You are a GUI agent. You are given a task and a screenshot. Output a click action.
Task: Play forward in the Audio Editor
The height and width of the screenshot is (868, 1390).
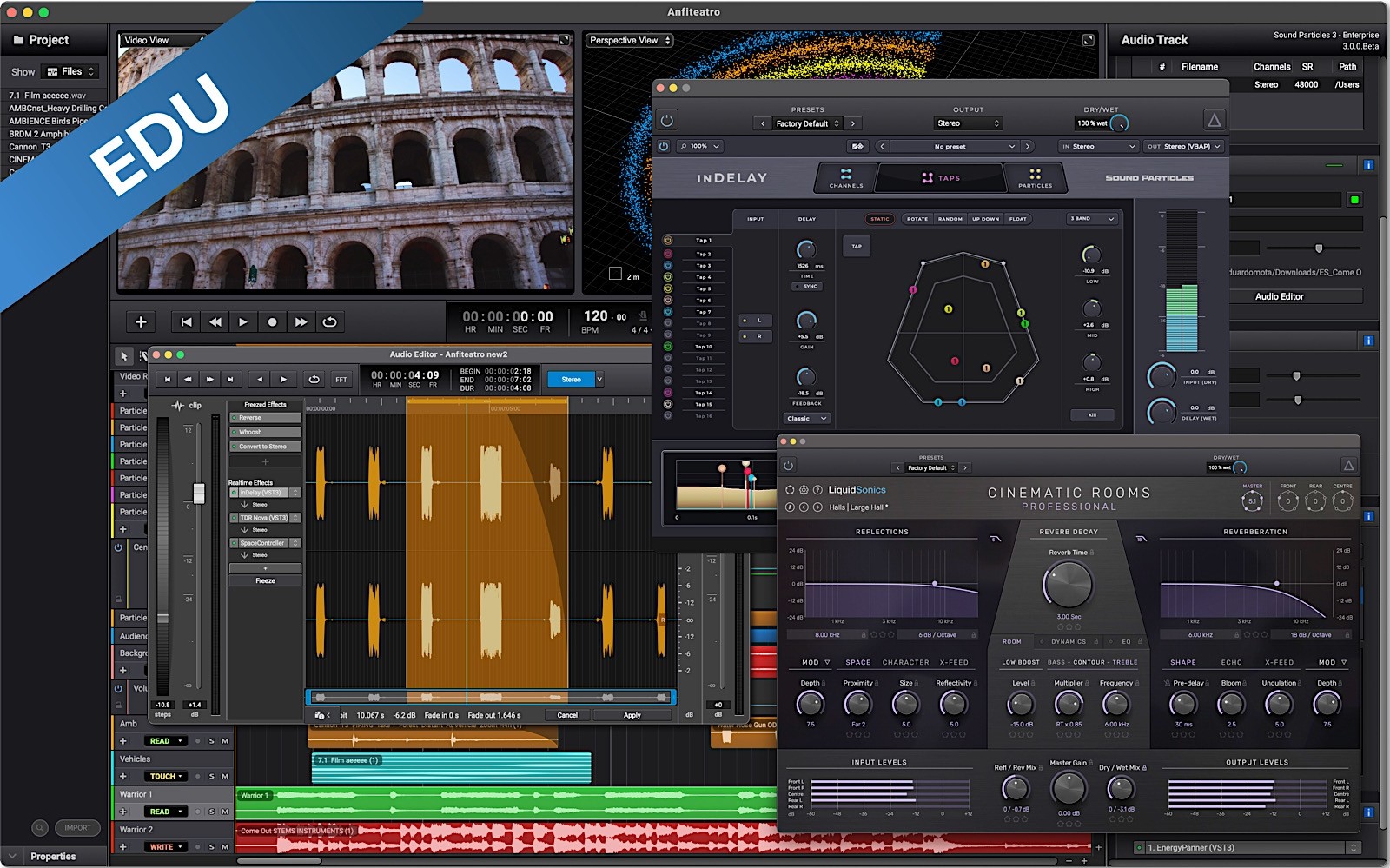283,379
